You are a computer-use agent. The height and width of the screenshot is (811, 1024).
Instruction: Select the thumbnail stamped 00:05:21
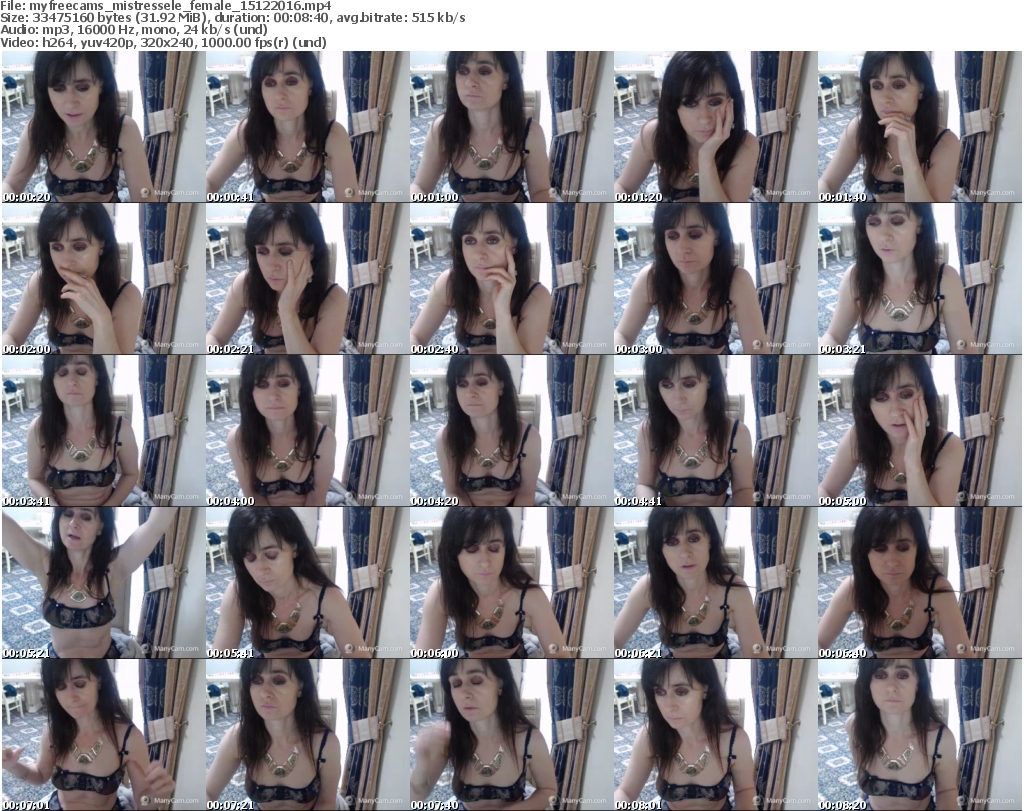click(103, 582)
